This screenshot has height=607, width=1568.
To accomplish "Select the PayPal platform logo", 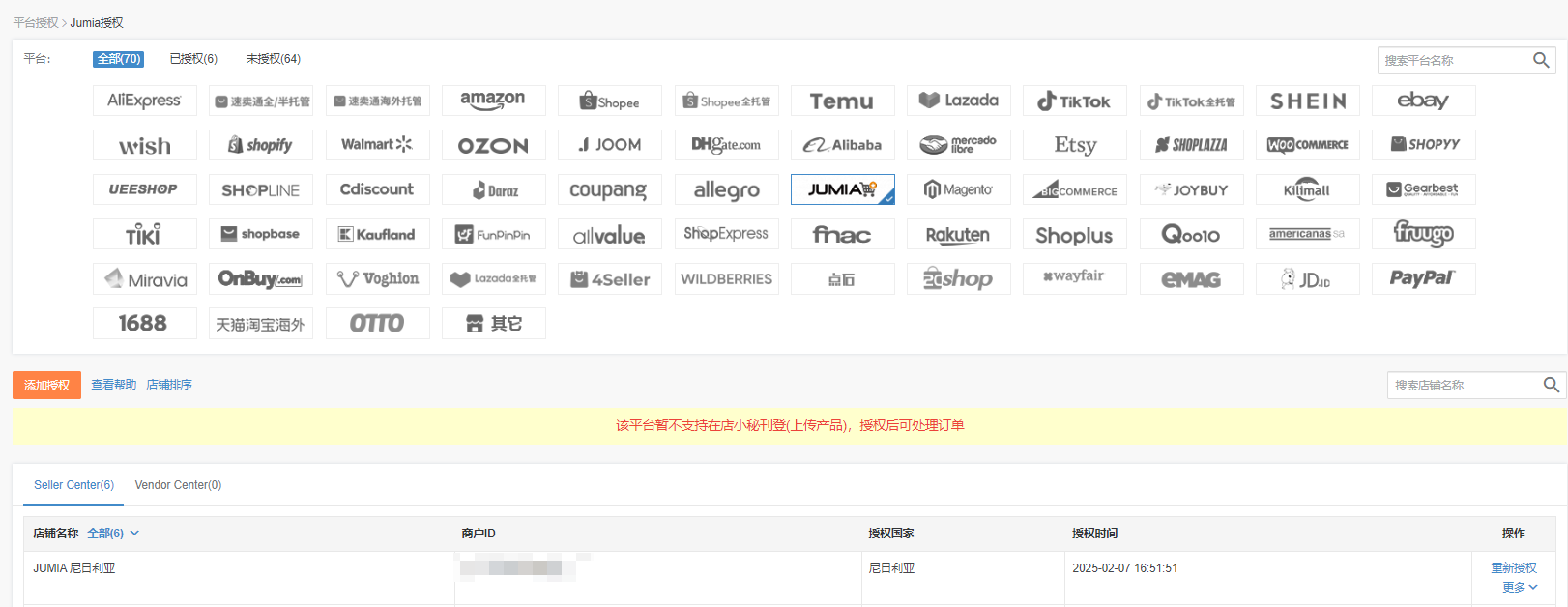I will tap(1424, 278).
